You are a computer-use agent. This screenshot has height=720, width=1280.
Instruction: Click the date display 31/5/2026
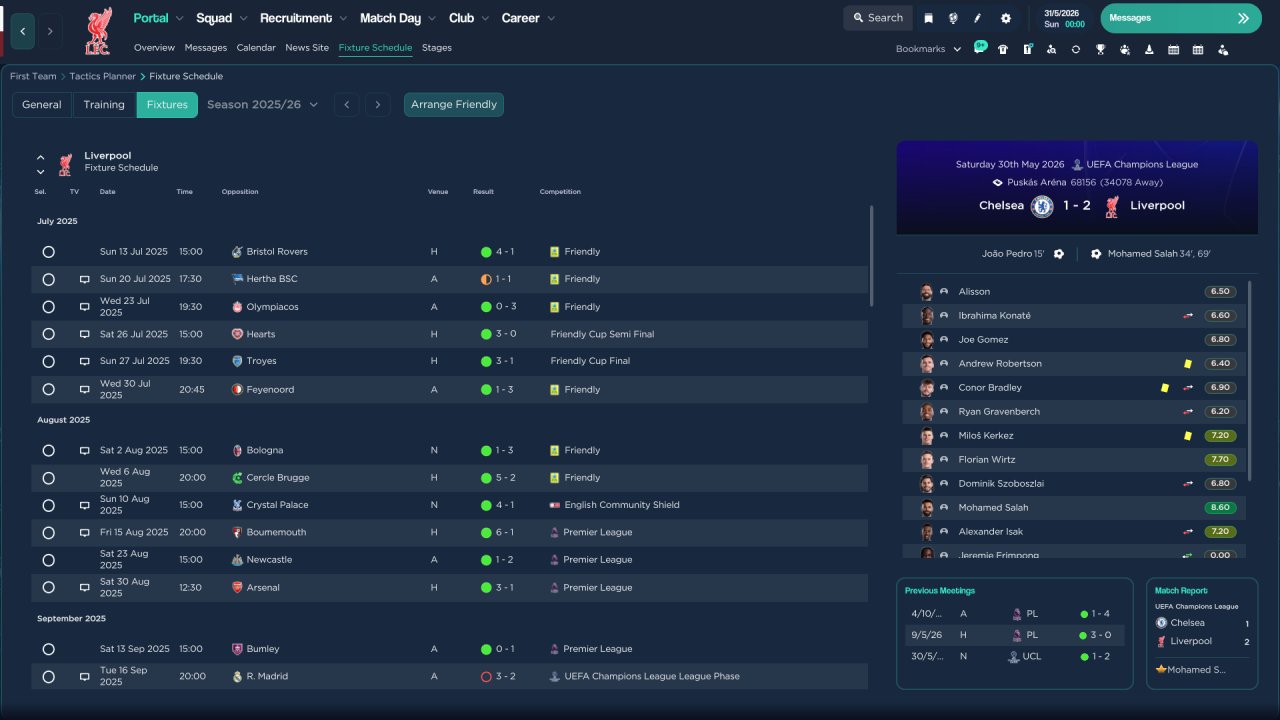[x=1063, y=13]
